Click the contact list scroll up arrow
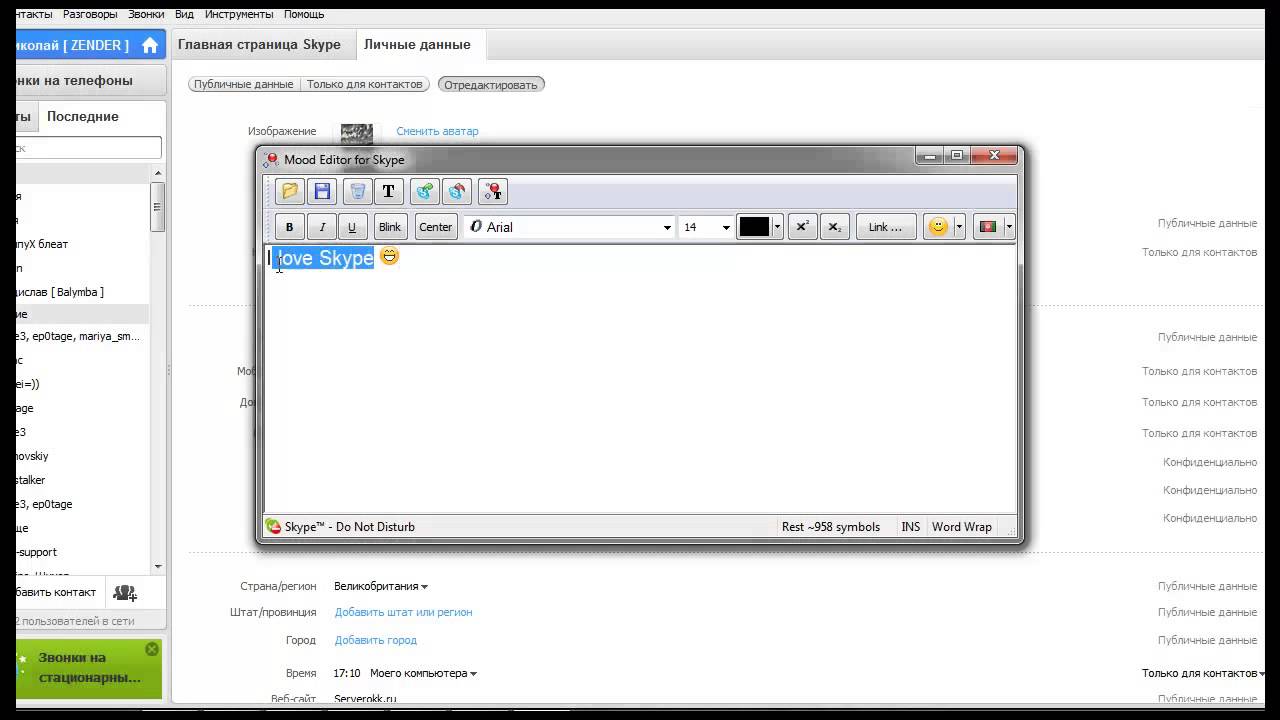Screen dimensions: 1280x720 (x=157, y=174)
